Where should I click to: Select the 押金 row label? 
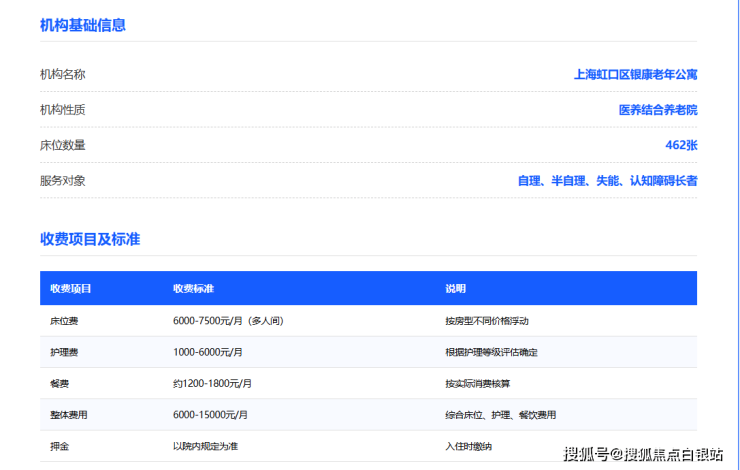pyautogui.click(x=59, y=446)
